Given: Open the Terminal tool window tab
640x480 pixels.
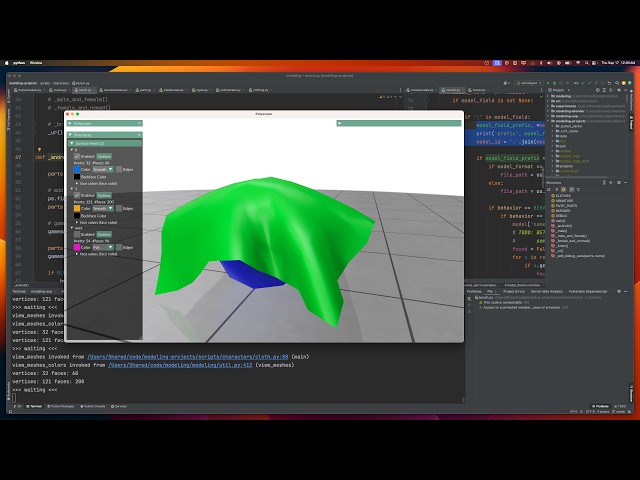Looking at the screenshot, I should click(x=34, y=407).
